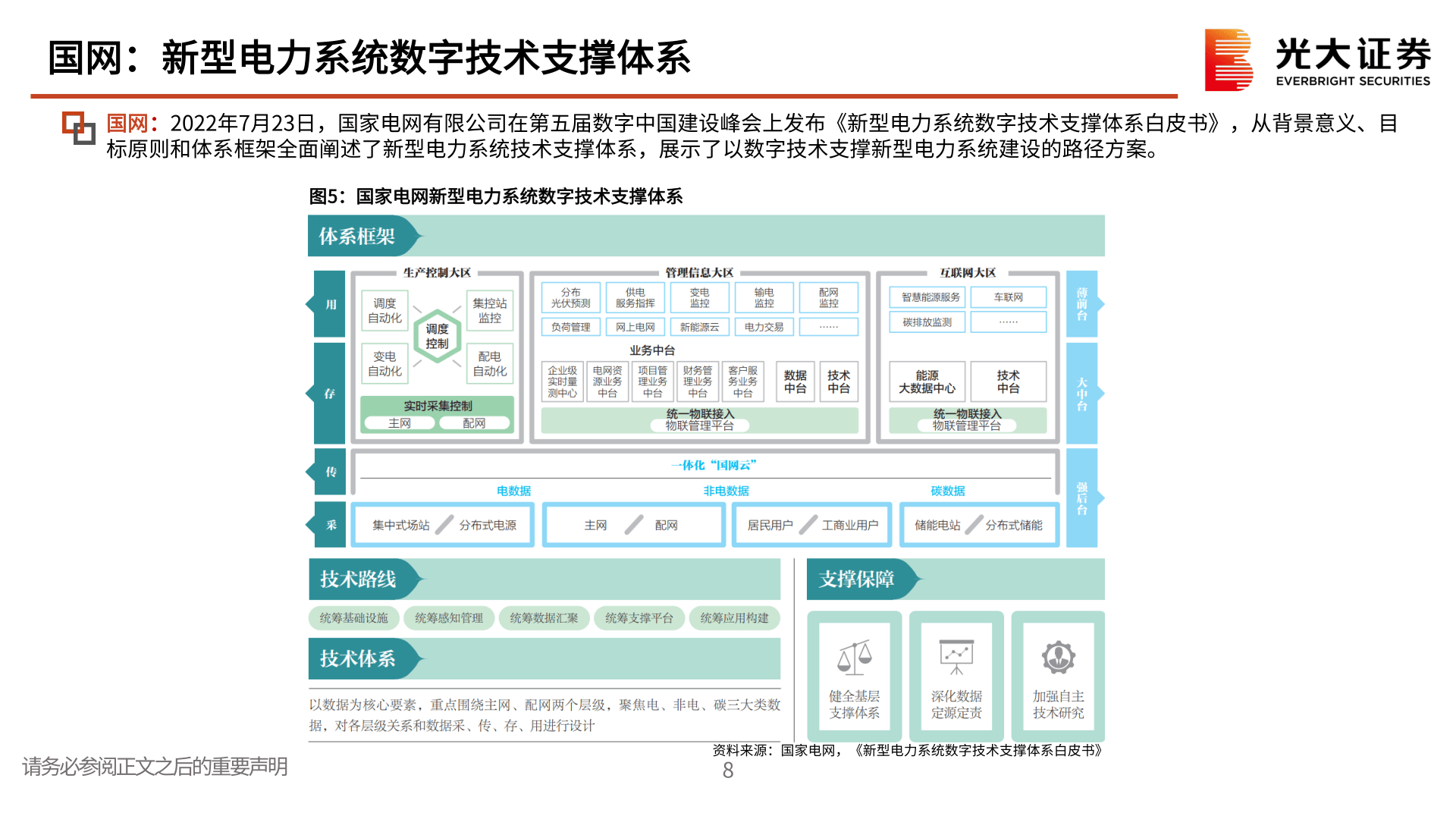
Task: Click the 变电监控 box
Action: coord(700,297)
